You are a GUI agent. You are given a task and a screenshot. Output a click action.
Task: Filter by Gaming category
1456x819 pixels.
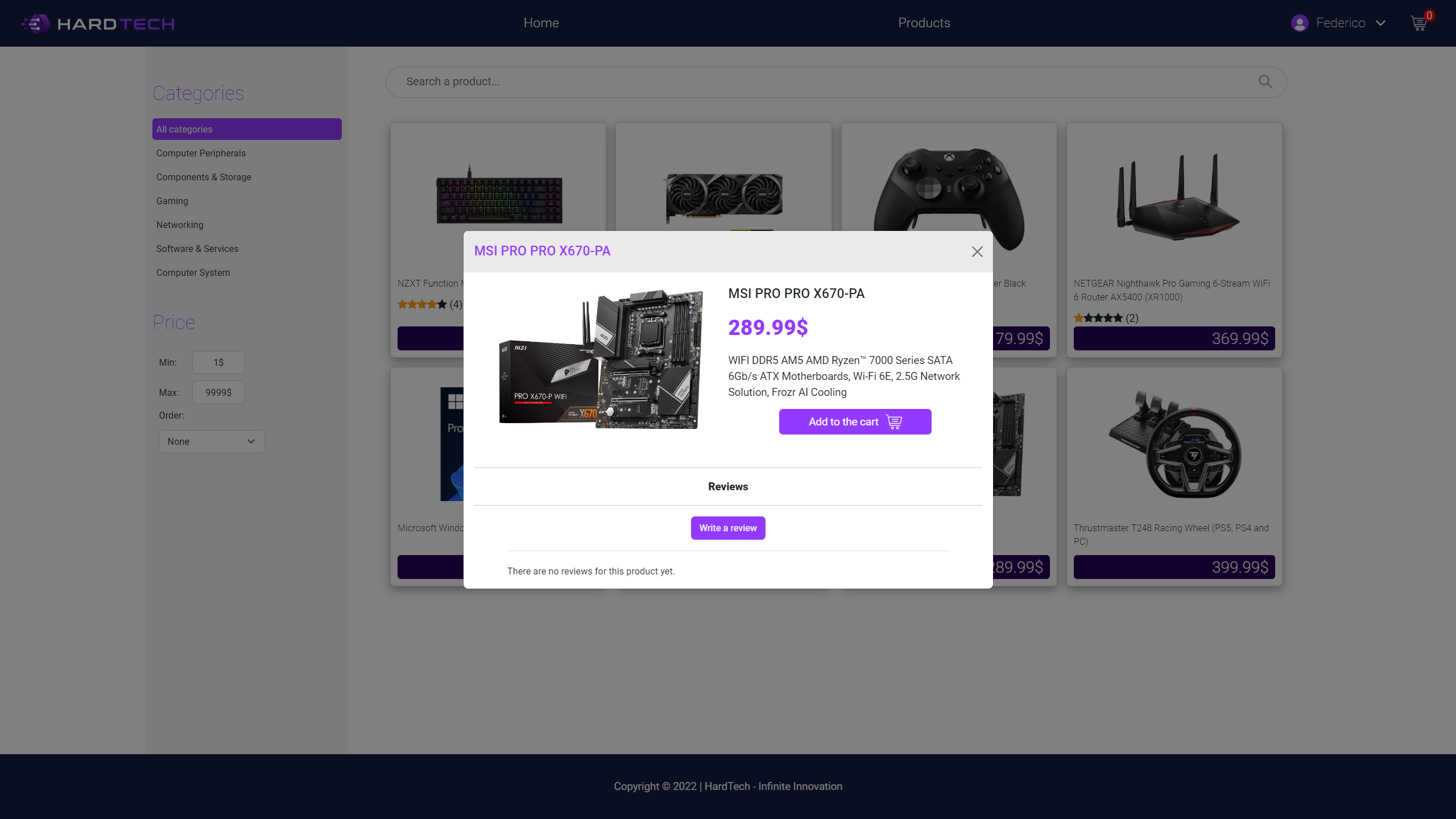(x=172, y=201)
